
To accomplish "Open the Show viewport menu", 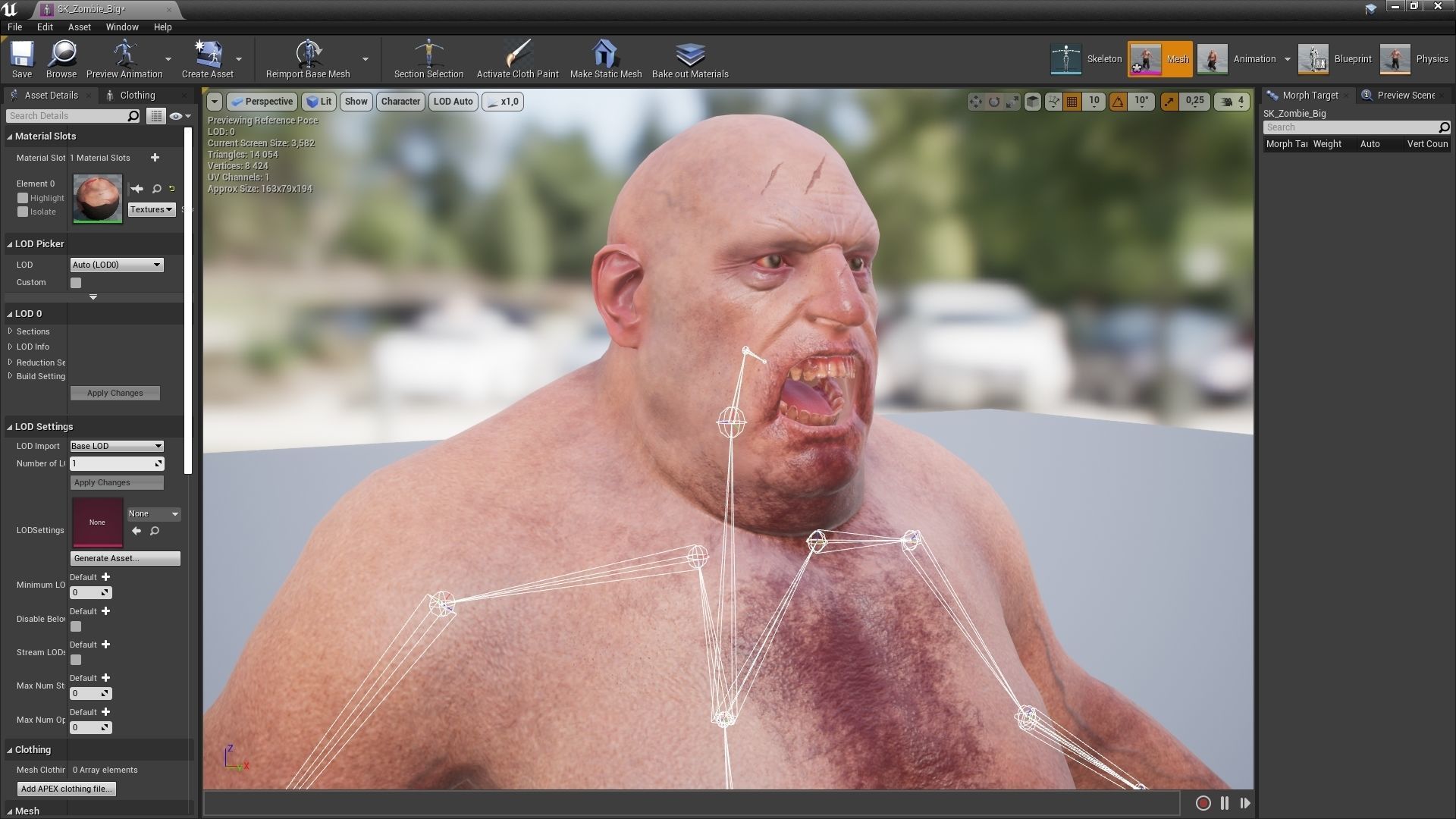I will coord(356,102).
